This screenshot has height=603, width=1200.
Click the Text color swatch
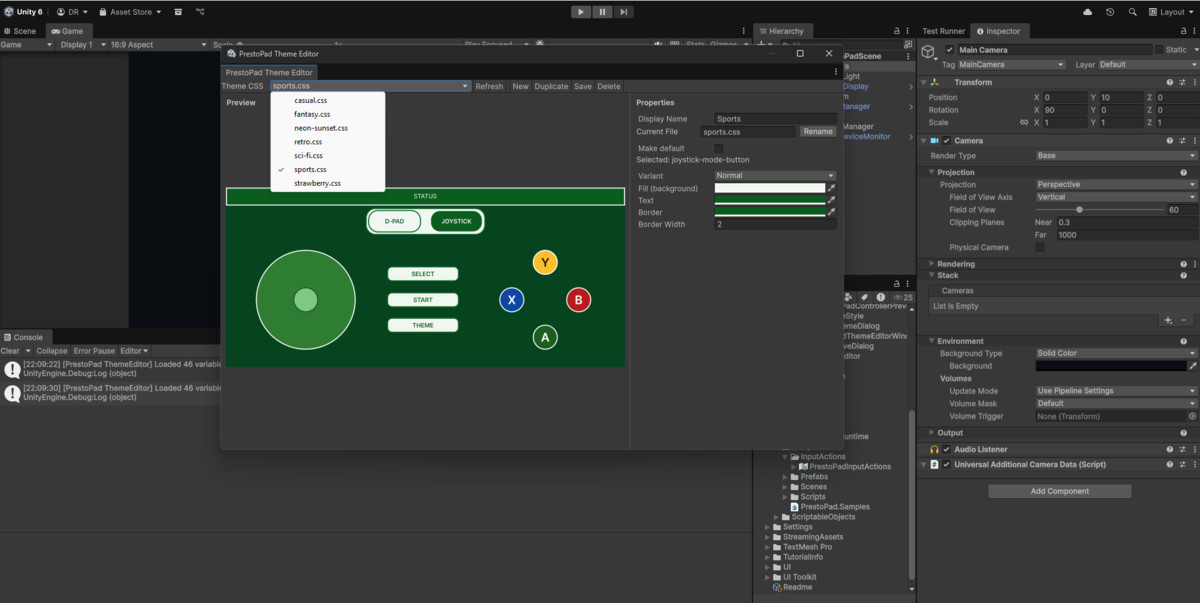tap(769, 200)
